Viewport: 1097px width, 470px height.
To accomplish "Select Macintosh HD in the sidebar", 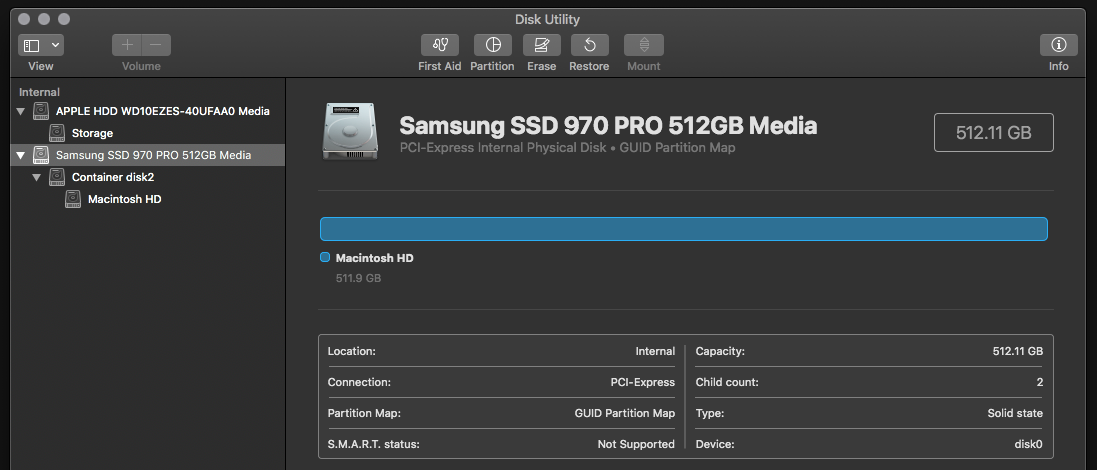I will click(124, 199).
